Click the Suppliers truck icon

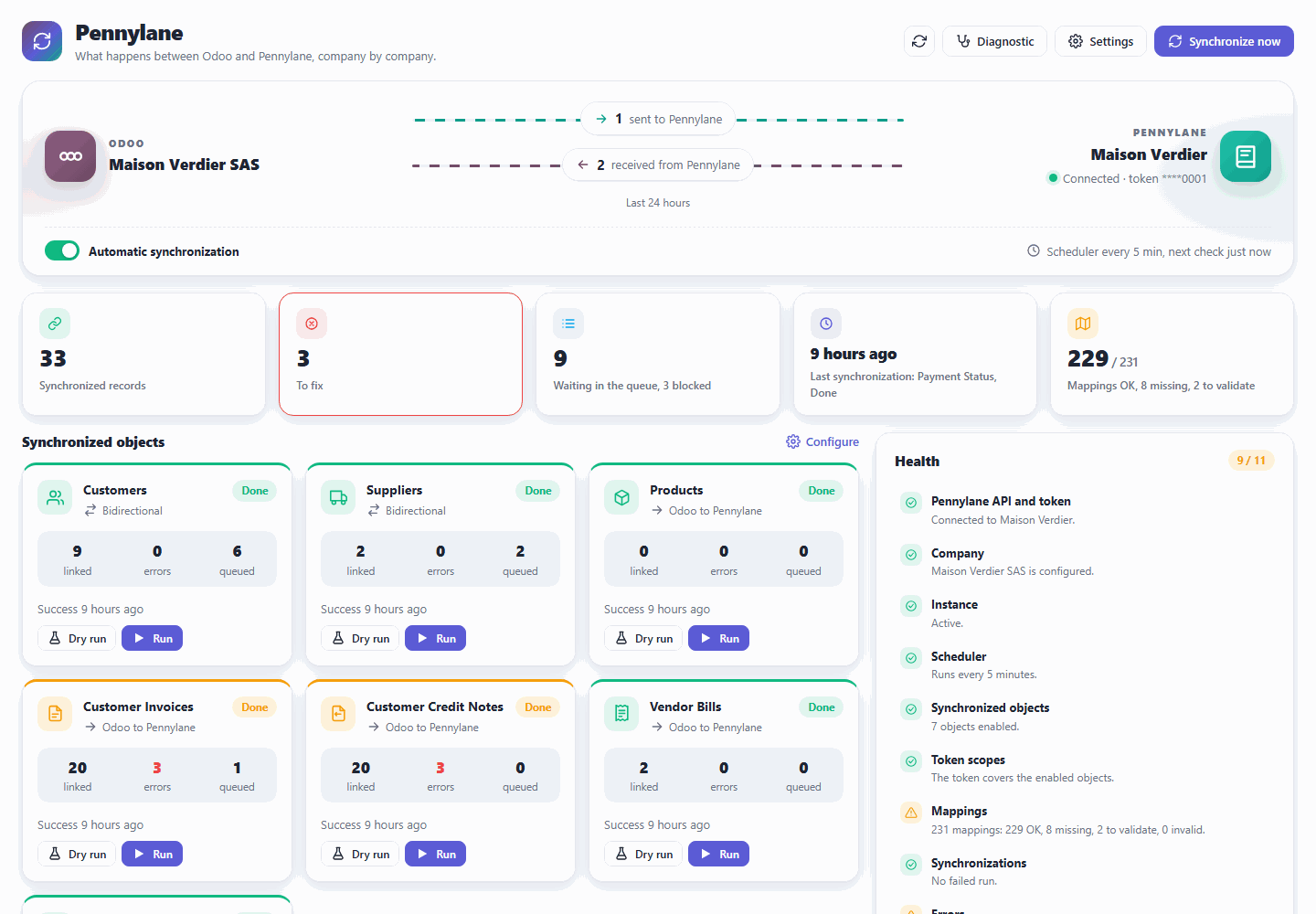click(338, 498)
